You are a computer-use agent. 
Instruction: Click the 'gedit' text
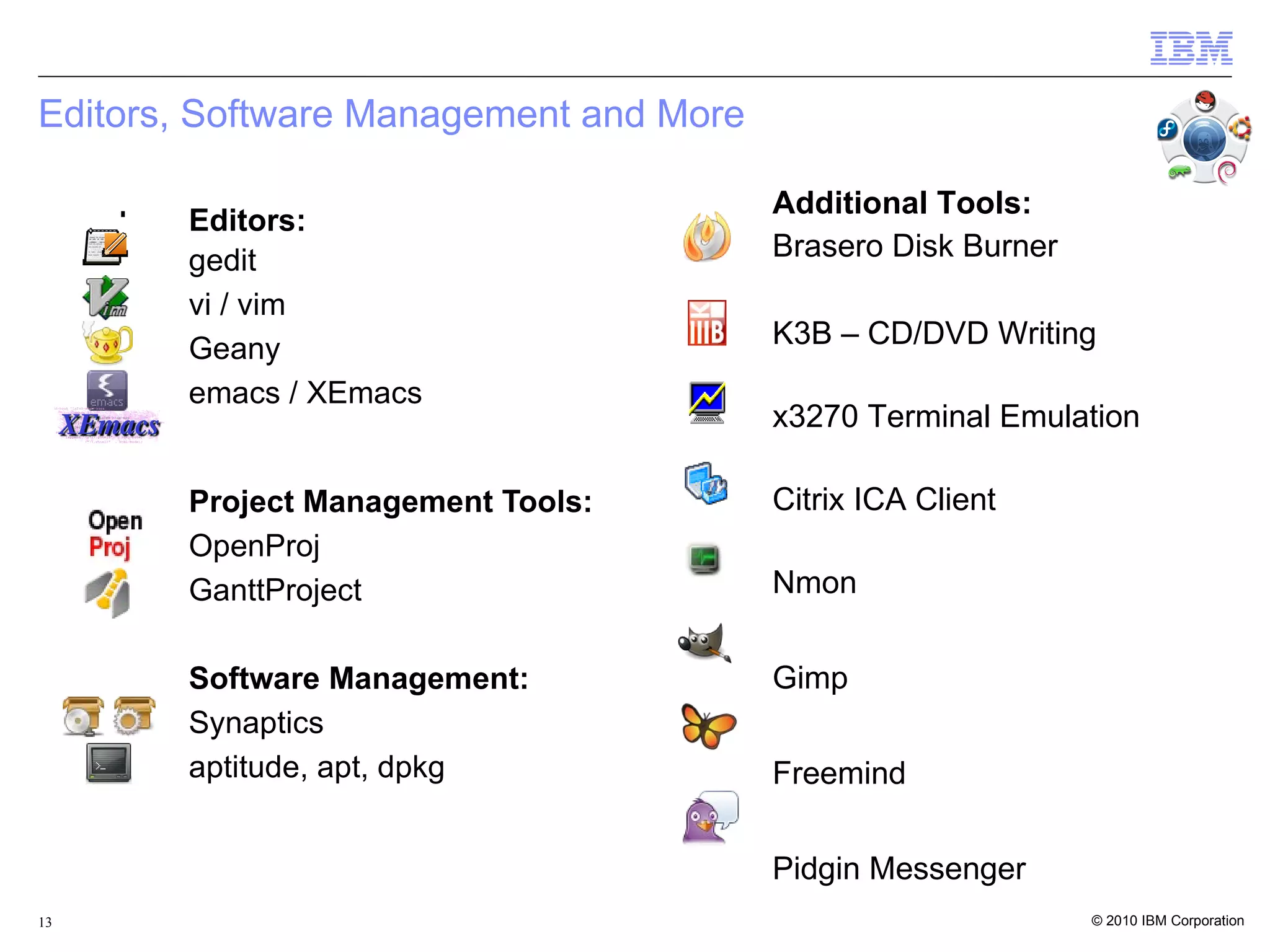pyautogui.click(x=223, y=261)
